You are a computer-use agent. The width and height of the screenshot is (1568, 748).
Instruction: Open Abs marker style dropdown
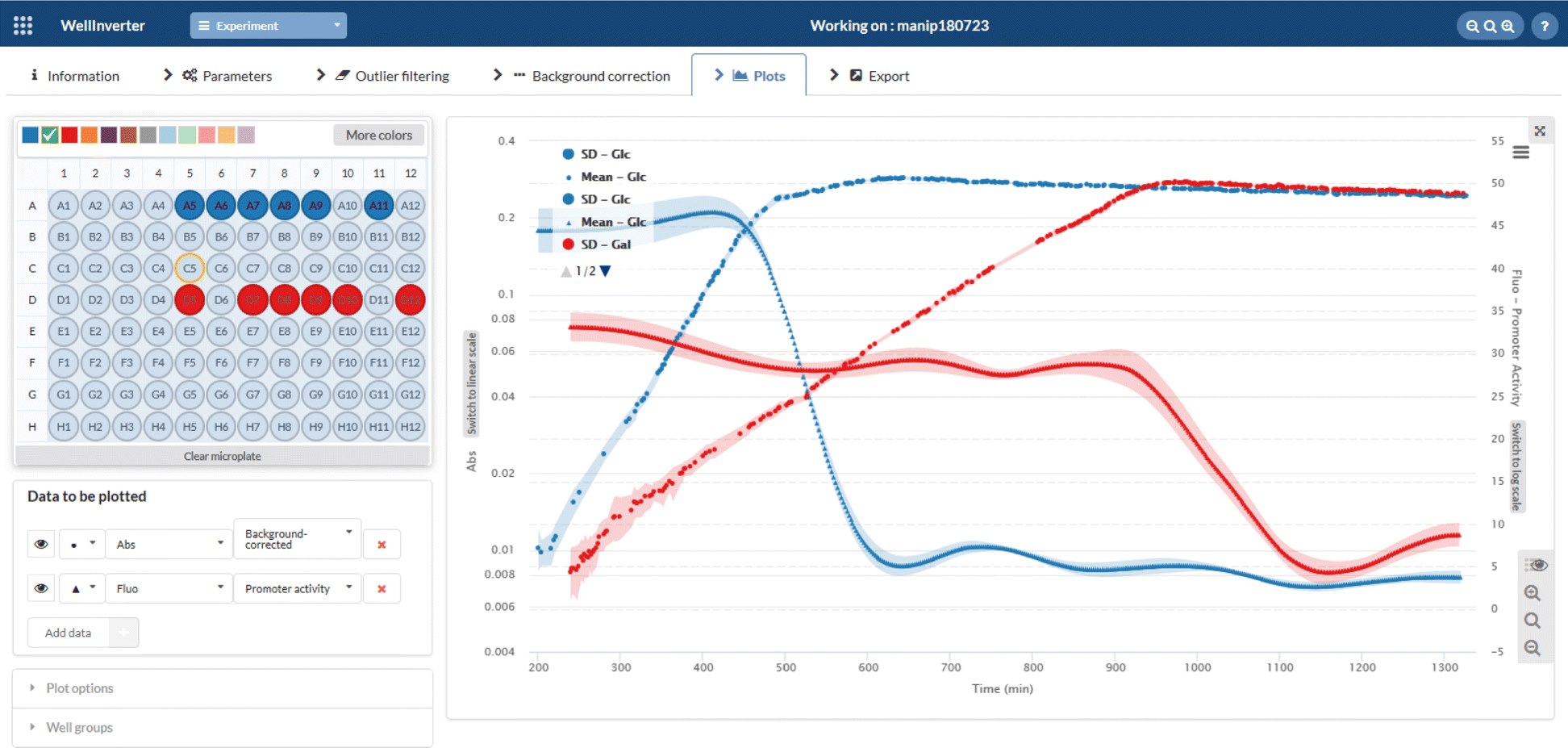pos(81,545)
